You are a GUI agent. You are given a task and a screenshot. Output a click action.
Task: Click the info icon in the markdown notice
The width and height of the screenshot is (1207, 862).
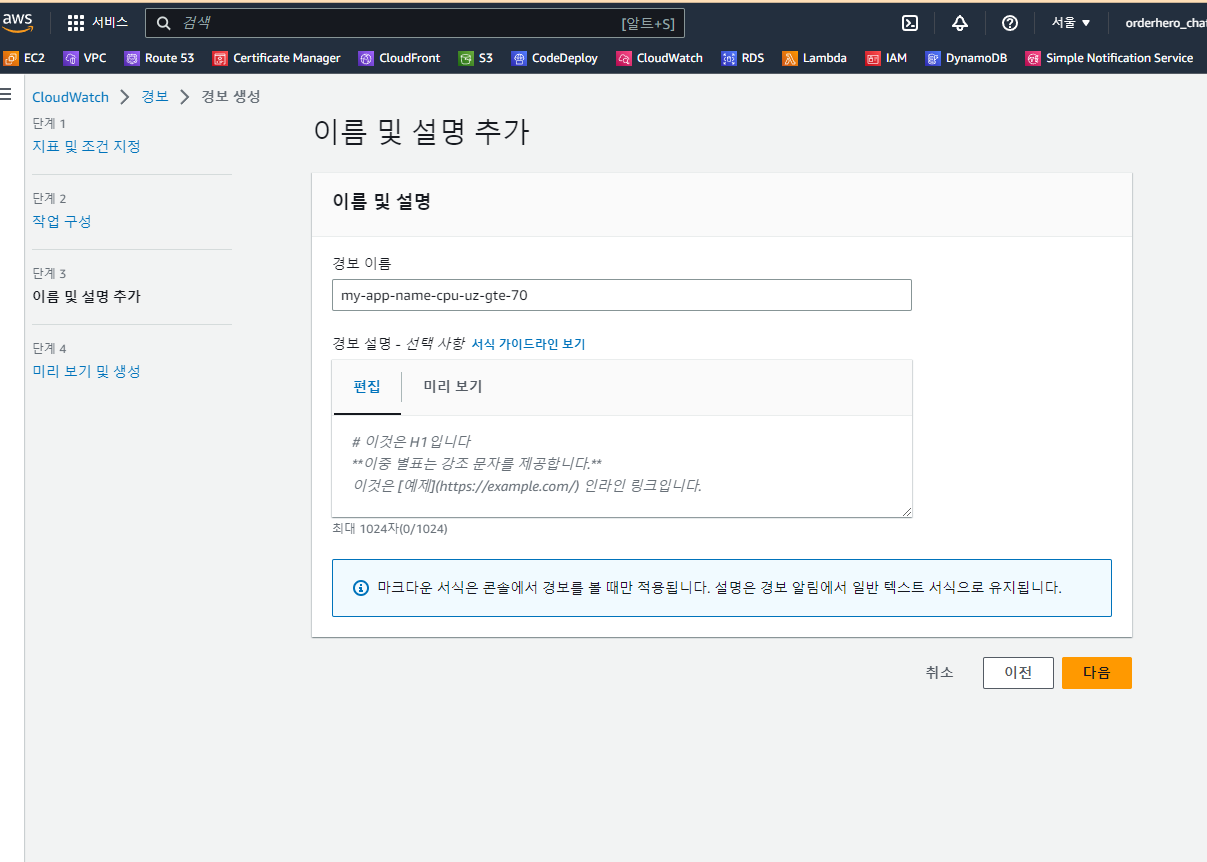(x=361, y=588)
